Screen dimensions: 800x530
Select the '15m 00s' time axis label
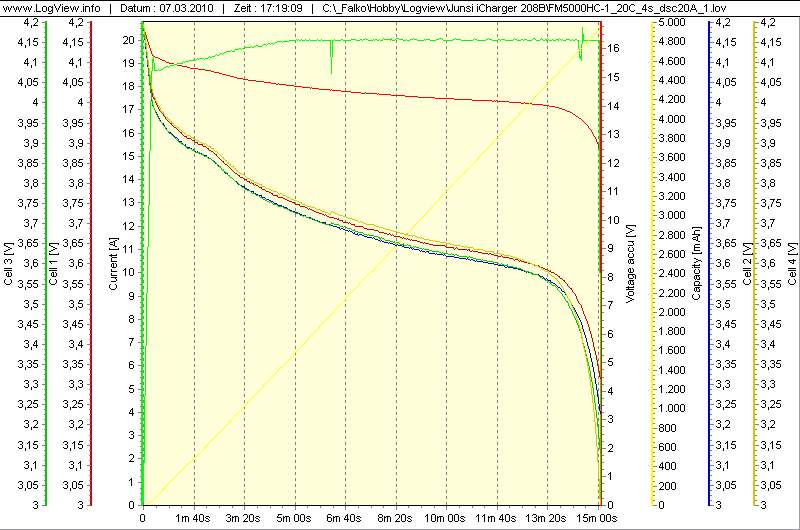click(596, 518)
